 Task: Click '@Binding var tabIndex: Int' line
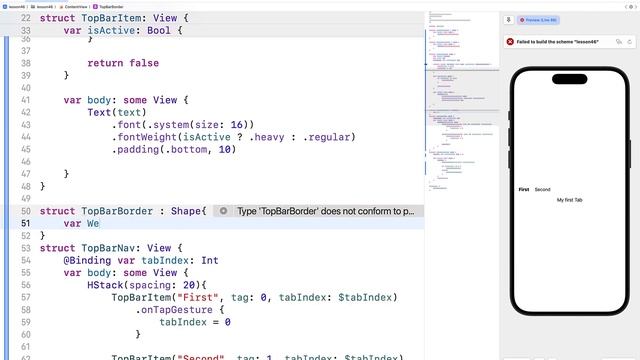point(141,260)
